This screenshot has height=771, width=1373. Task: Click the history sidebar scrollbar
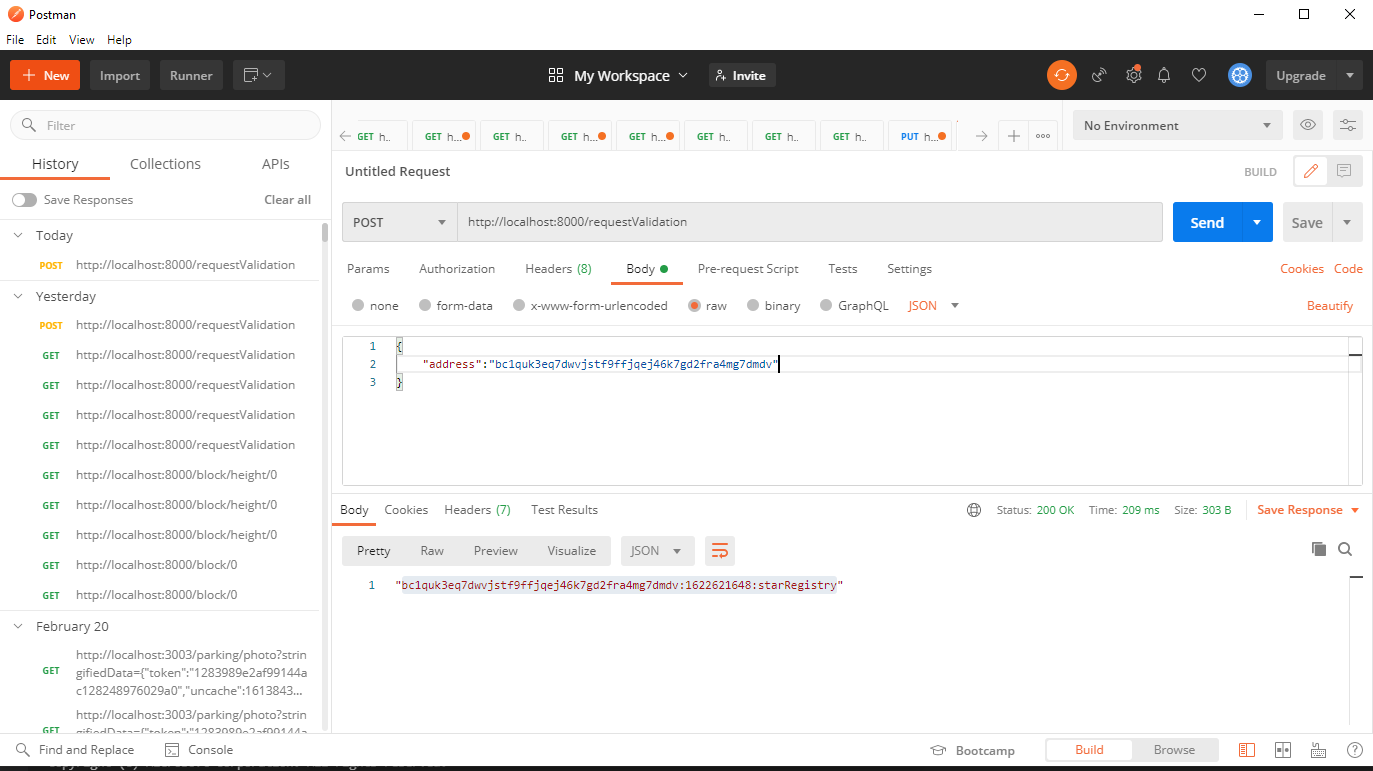click(x=324, y=232)
